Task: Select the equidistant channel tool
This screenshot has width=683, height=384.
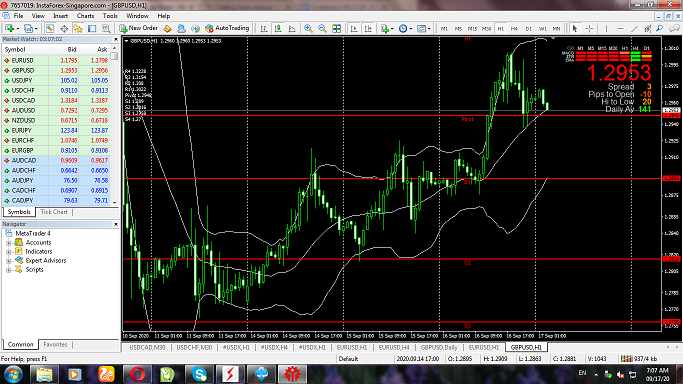Action: click(x=648, y=28)
